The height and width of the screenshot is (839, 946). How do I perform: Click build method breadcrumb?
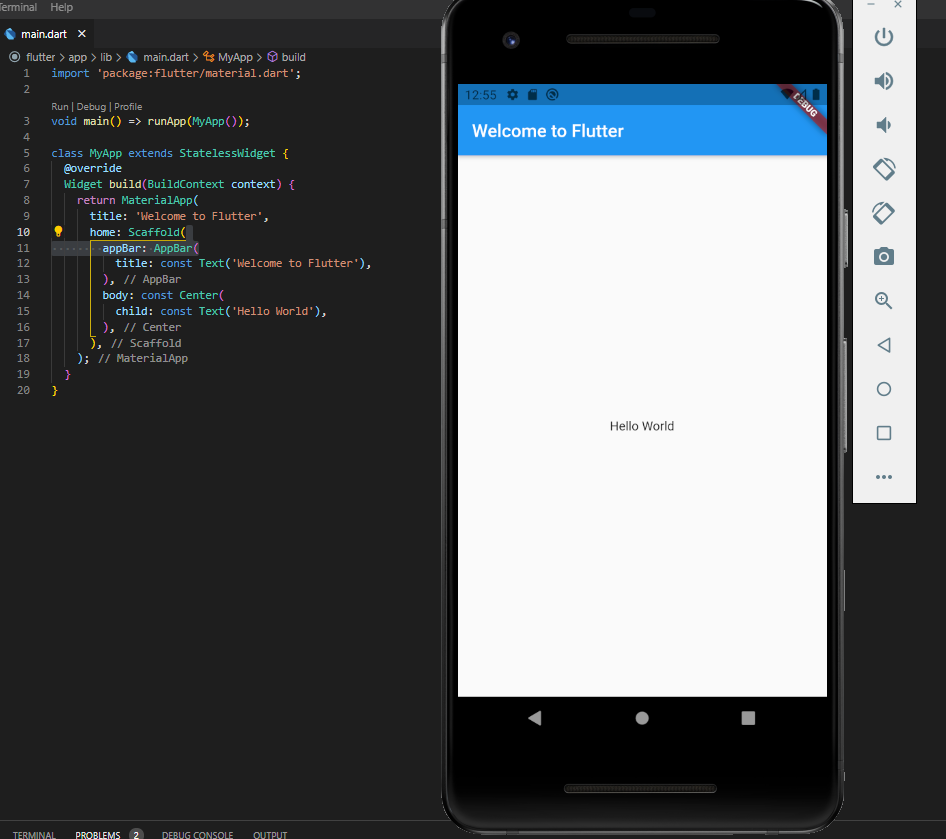click(x=293, y=57)
